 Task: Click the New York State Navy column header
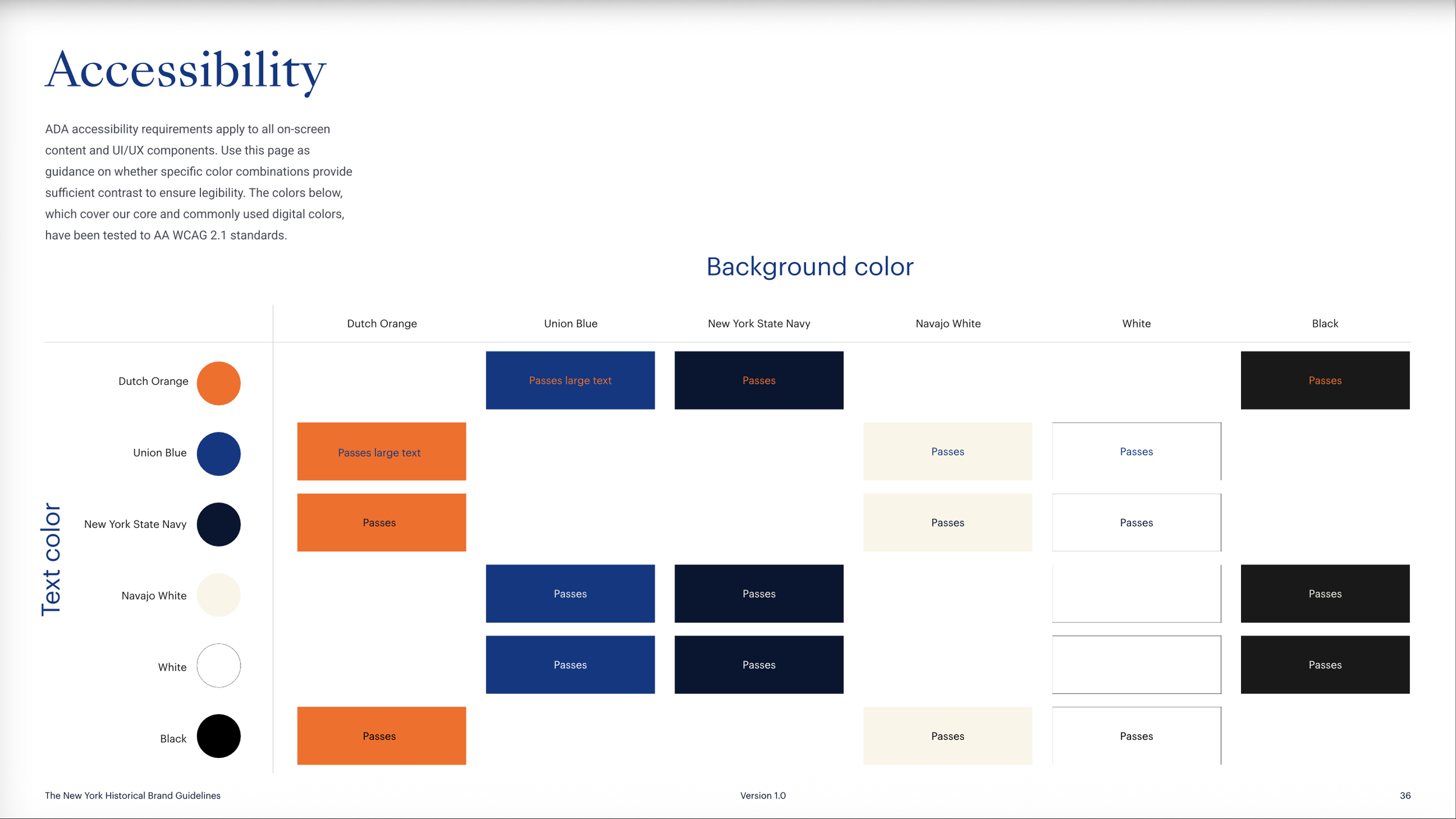pyautogui.click(x=759, y=324)
